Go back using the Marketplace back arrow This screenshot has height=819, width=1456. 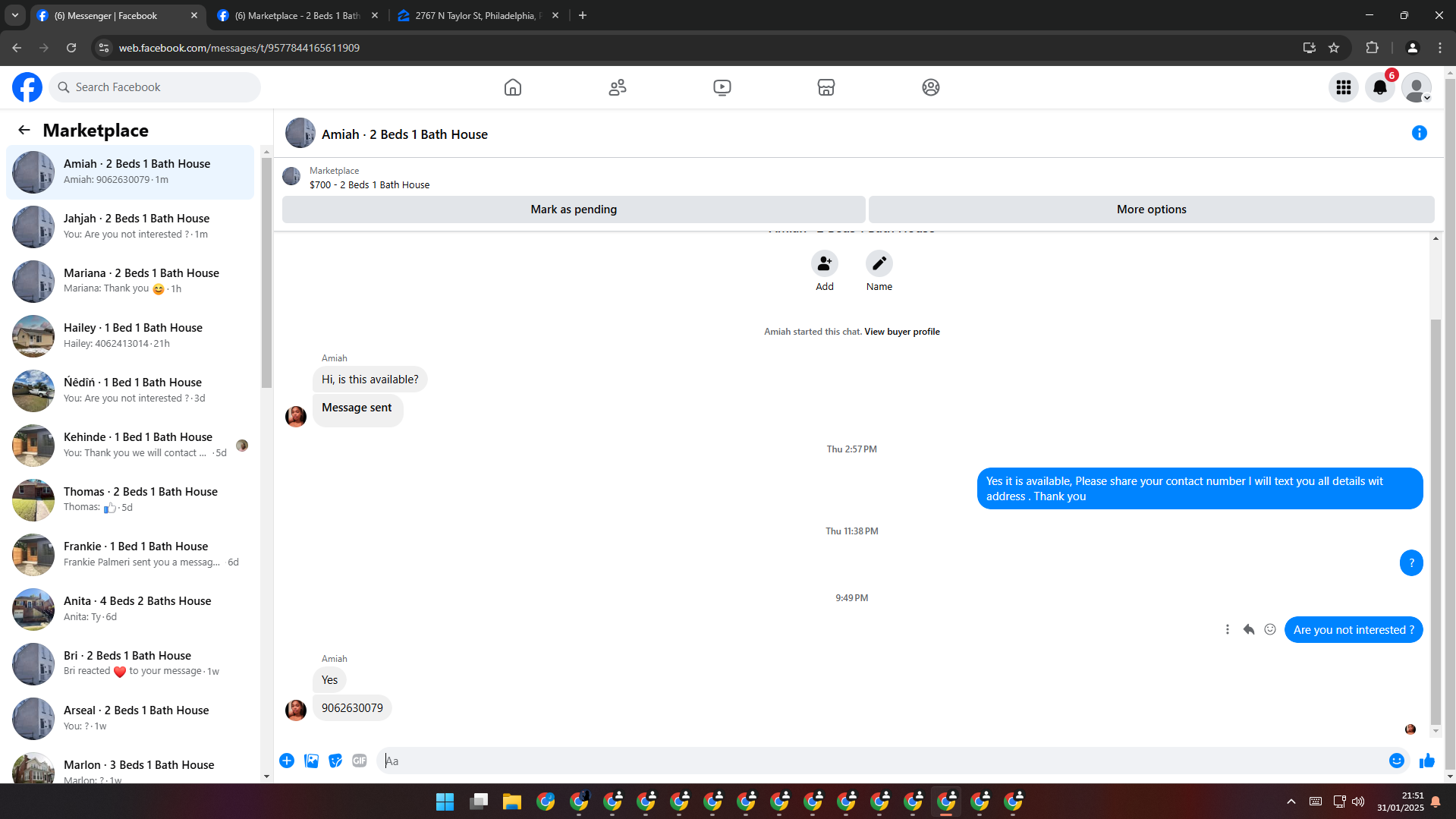[x=24, y=131]
